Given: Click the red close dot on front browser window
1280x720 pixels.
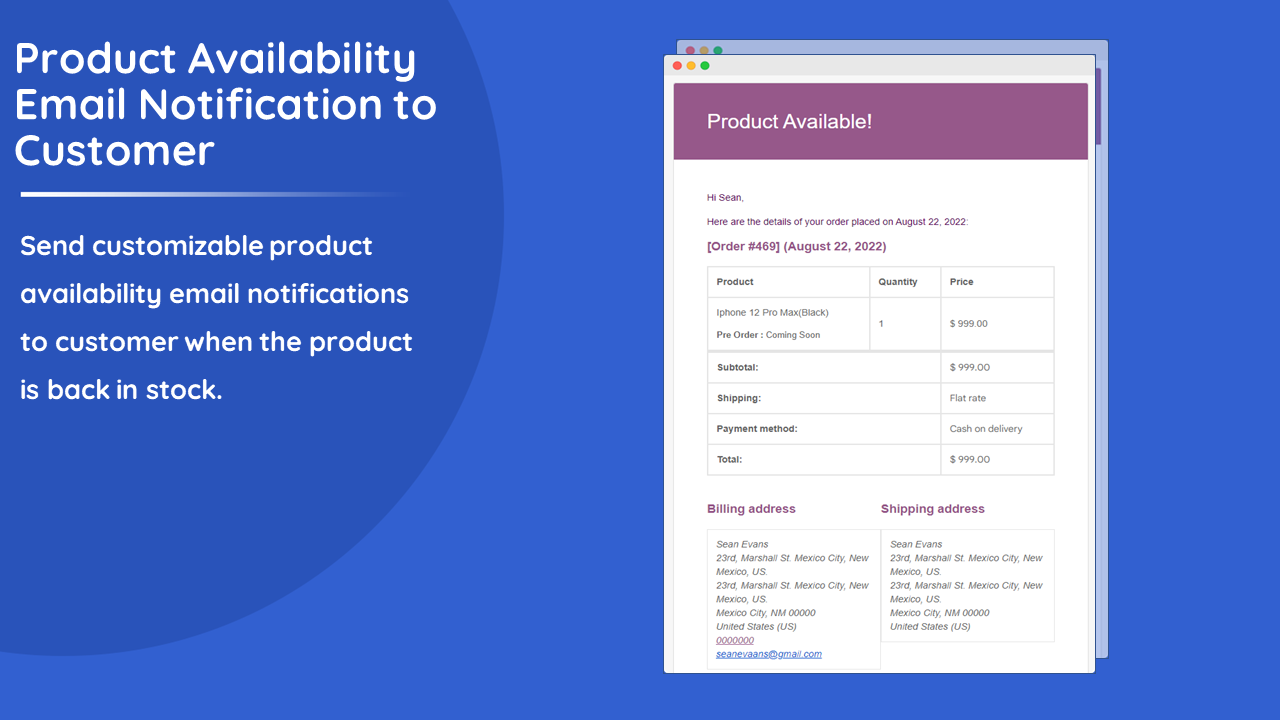Looking at the screenshot, I should pos(678,65).
